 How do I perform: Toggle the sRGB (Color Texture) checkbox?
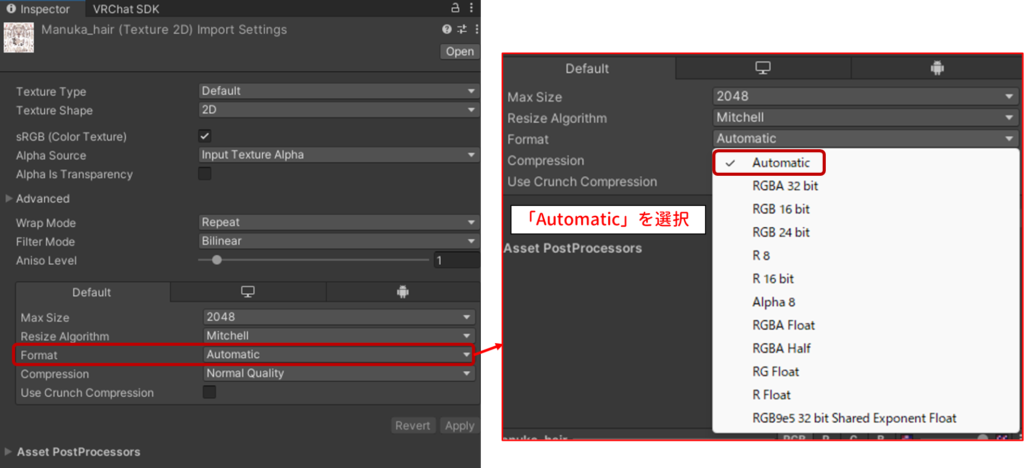(x=205, y=136)
